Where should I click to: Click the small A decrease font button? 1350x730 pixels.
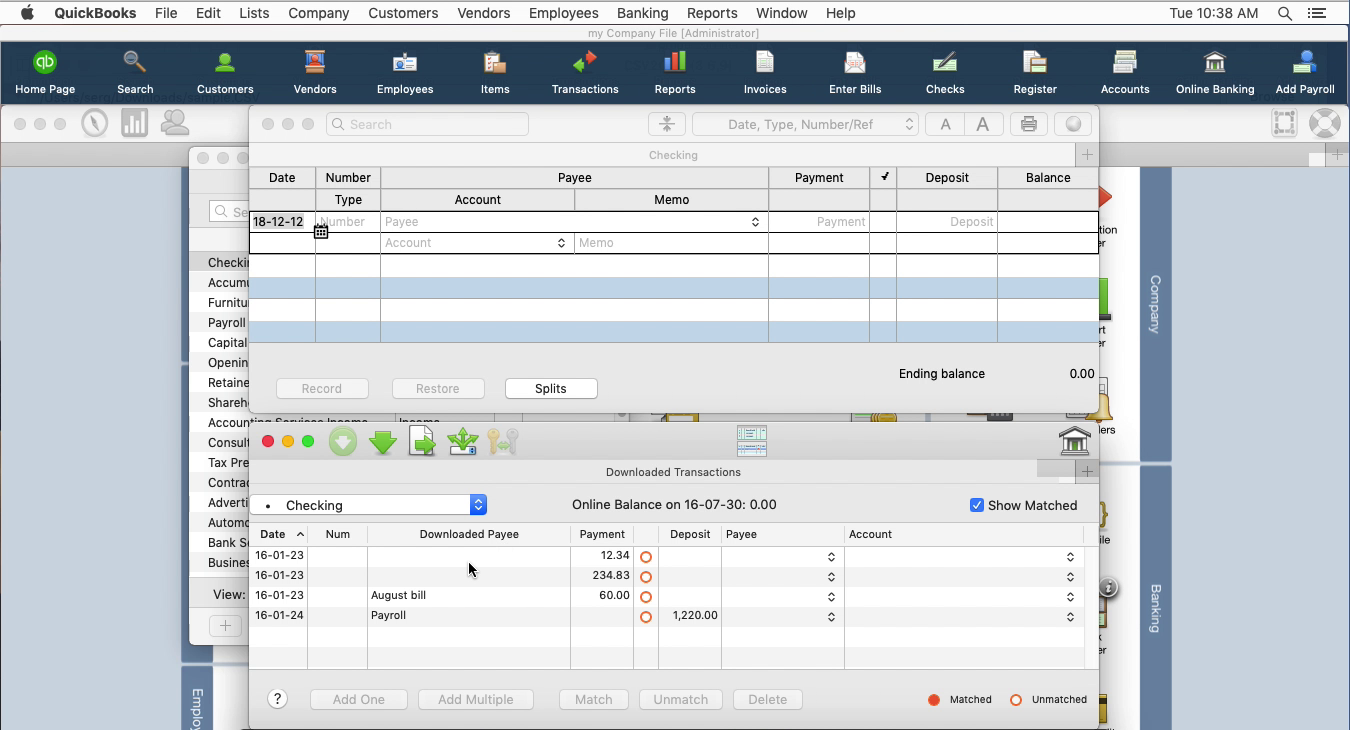tap(945, 124)
